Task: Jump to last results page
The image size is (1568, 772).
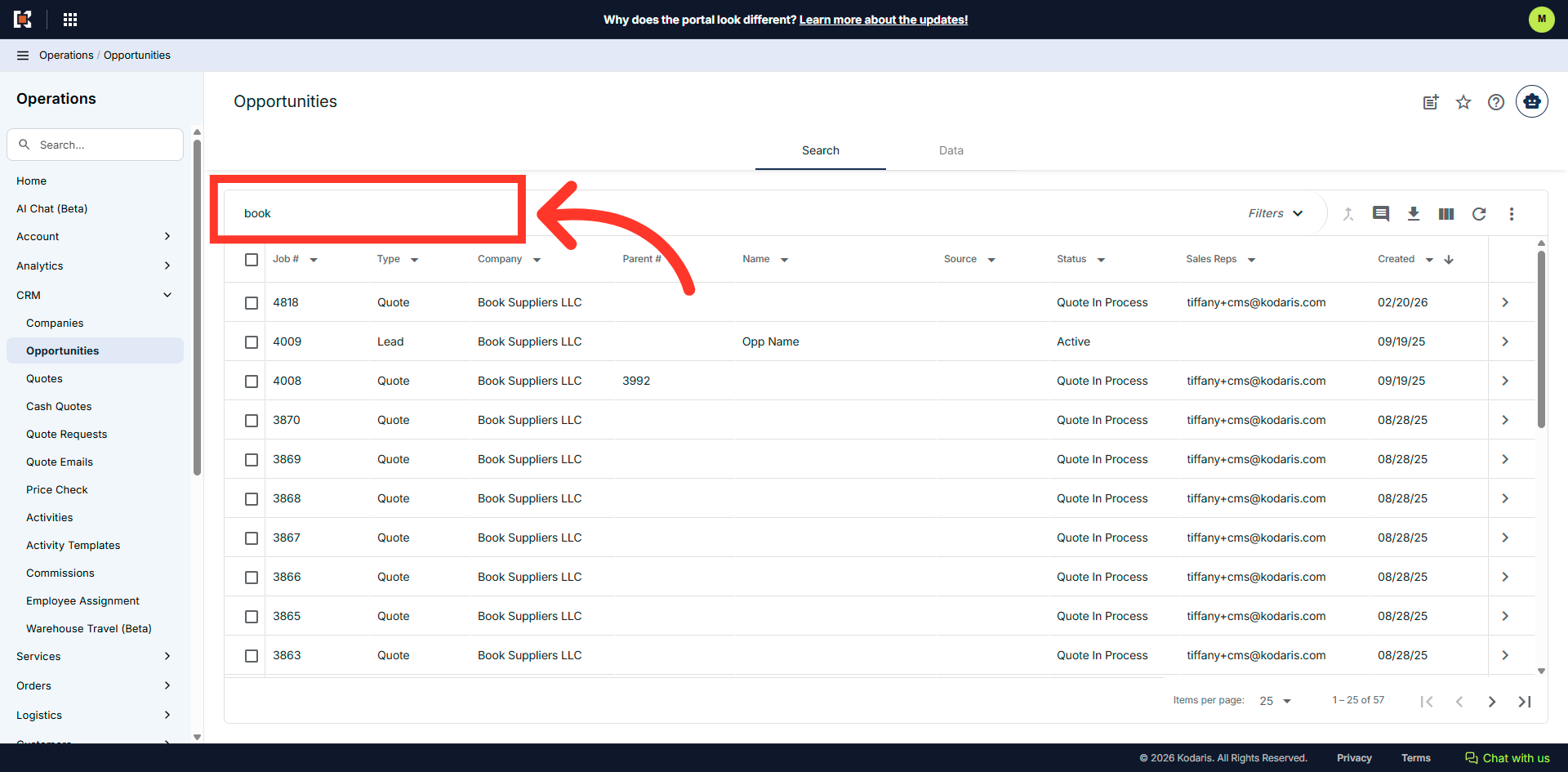Action: click(1525, 702)
